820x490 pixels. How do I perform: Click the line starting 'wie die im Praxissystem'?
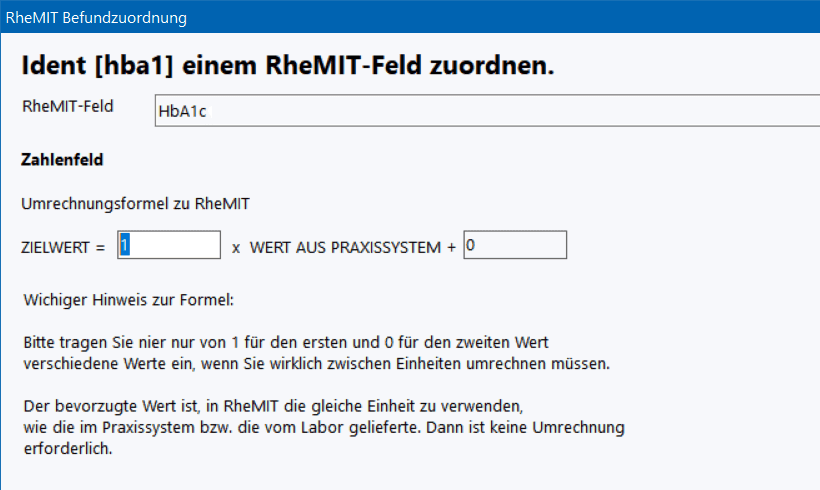(x=323, y=428)
